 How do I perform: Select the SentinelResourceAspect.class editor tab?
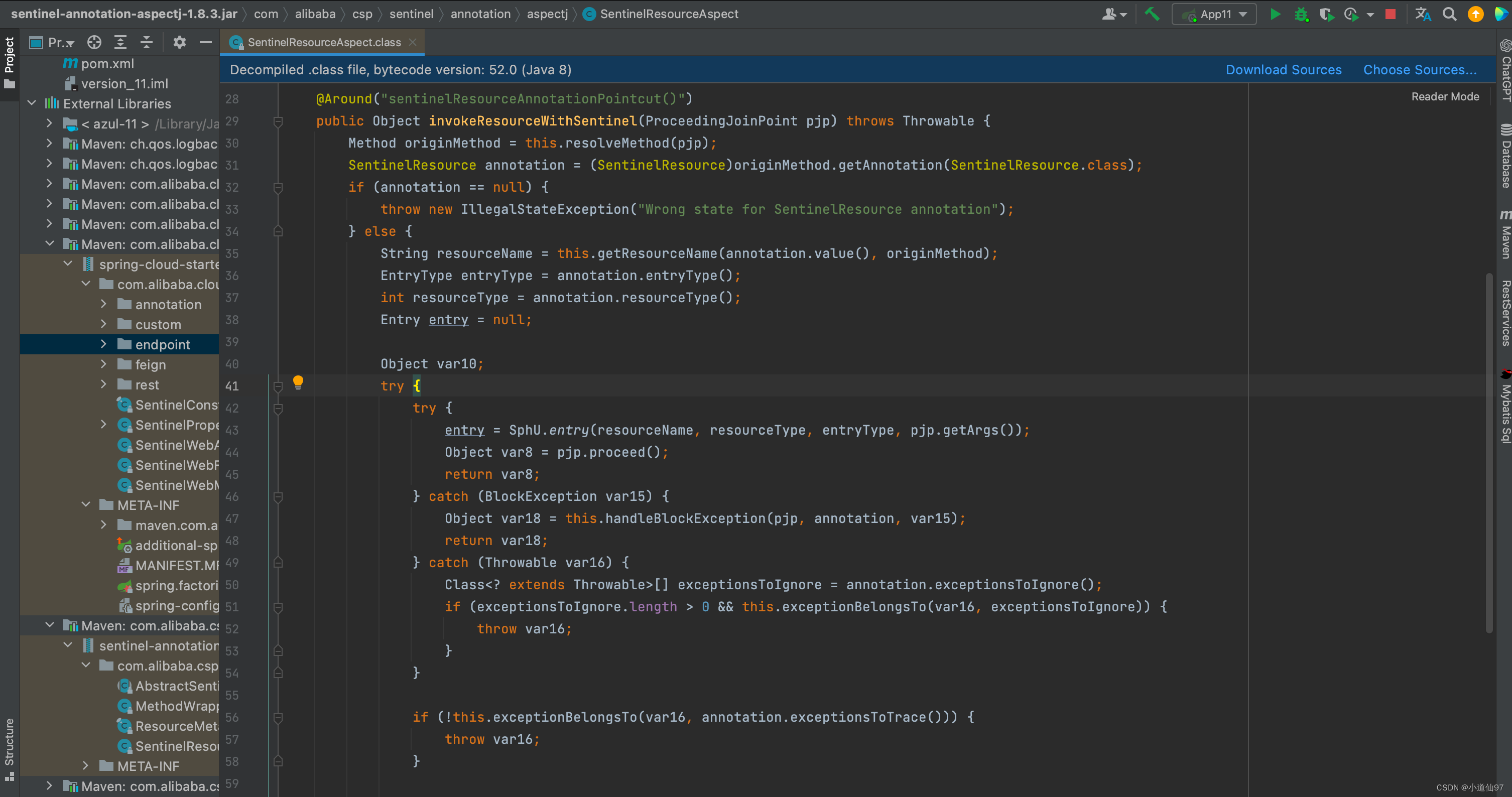324,42
